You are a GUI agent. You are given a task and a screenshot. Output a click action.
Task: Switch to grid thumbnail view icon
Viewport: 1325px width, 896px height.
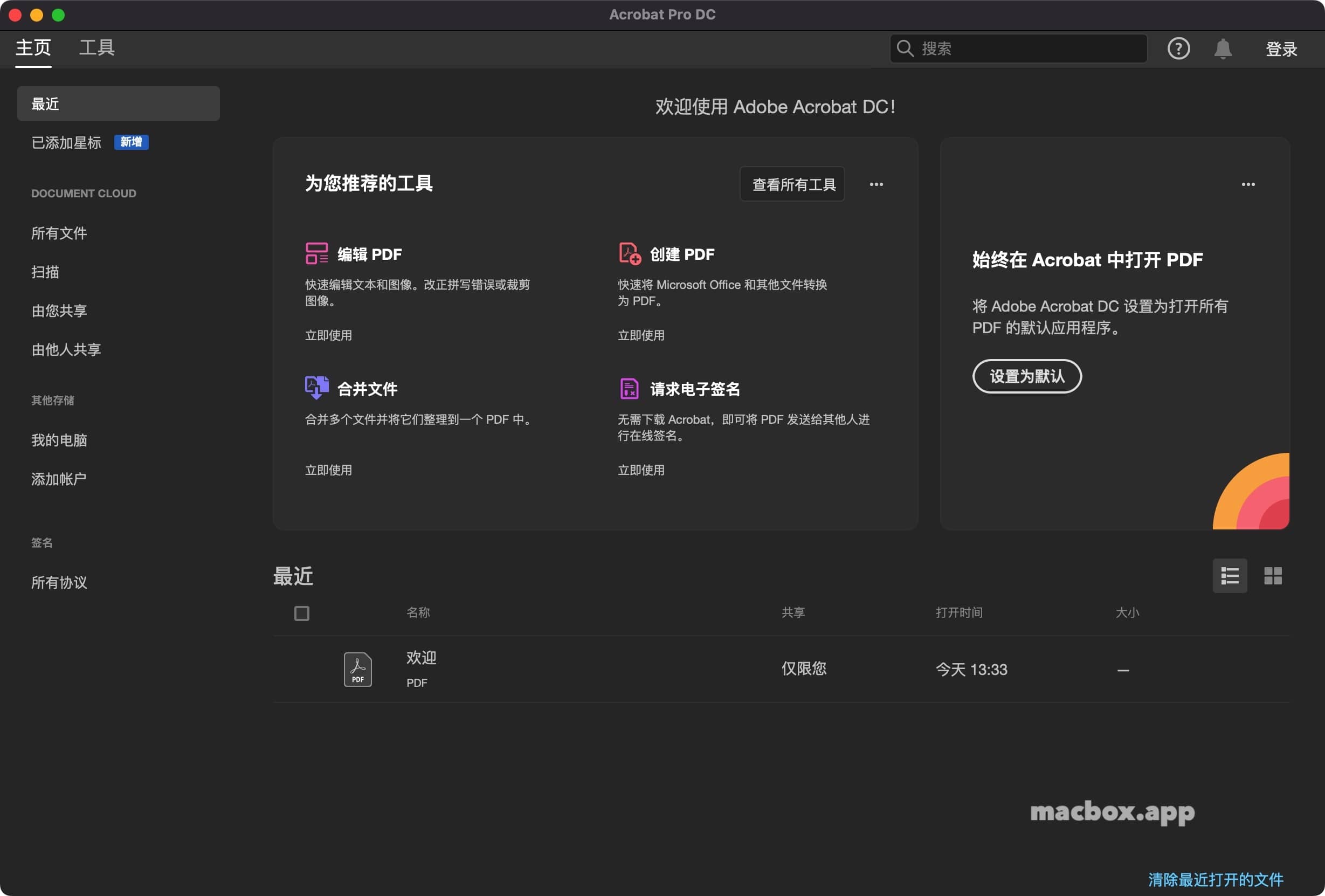point(1273,575)
